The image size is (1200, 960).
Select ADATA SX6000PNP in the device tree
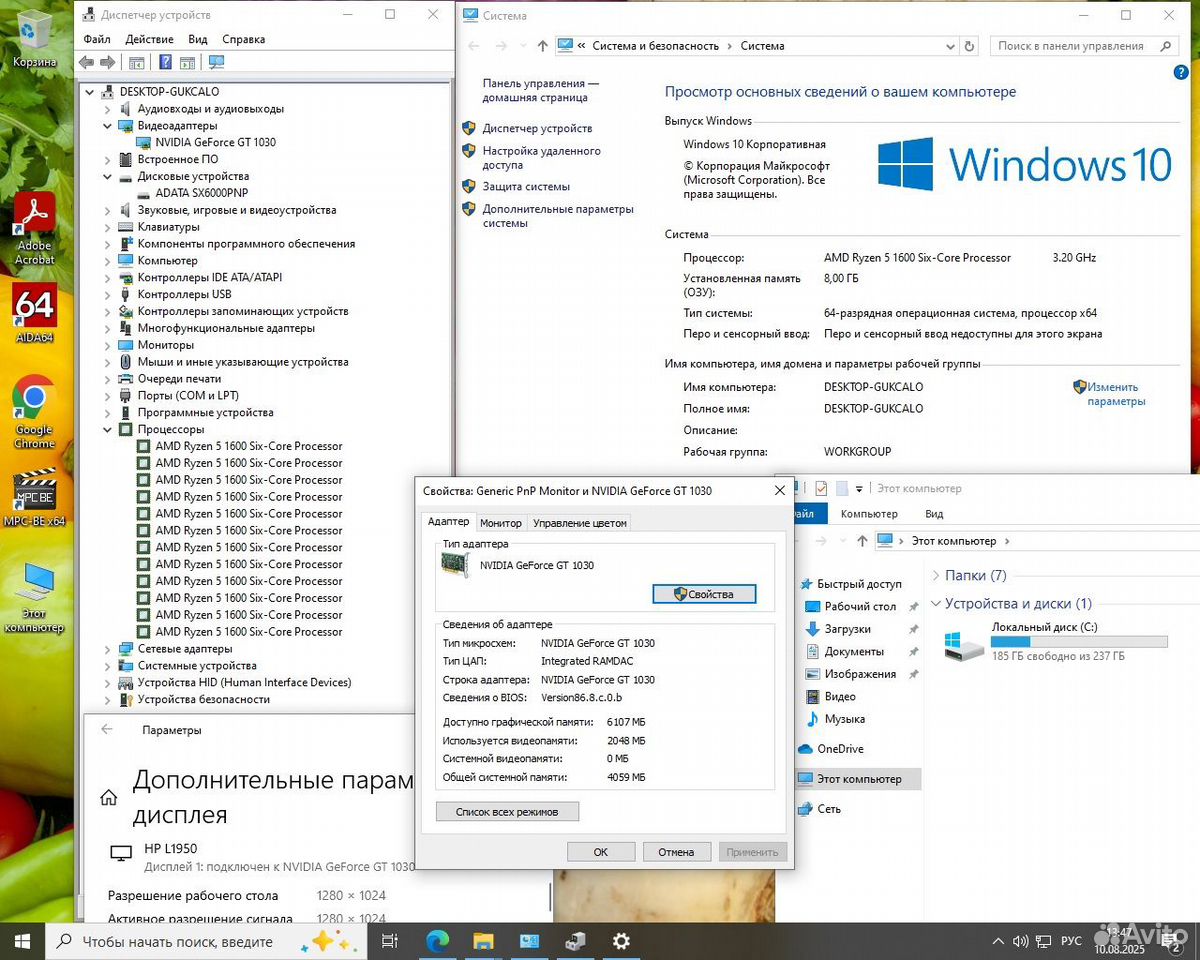[x=202, y=193]
